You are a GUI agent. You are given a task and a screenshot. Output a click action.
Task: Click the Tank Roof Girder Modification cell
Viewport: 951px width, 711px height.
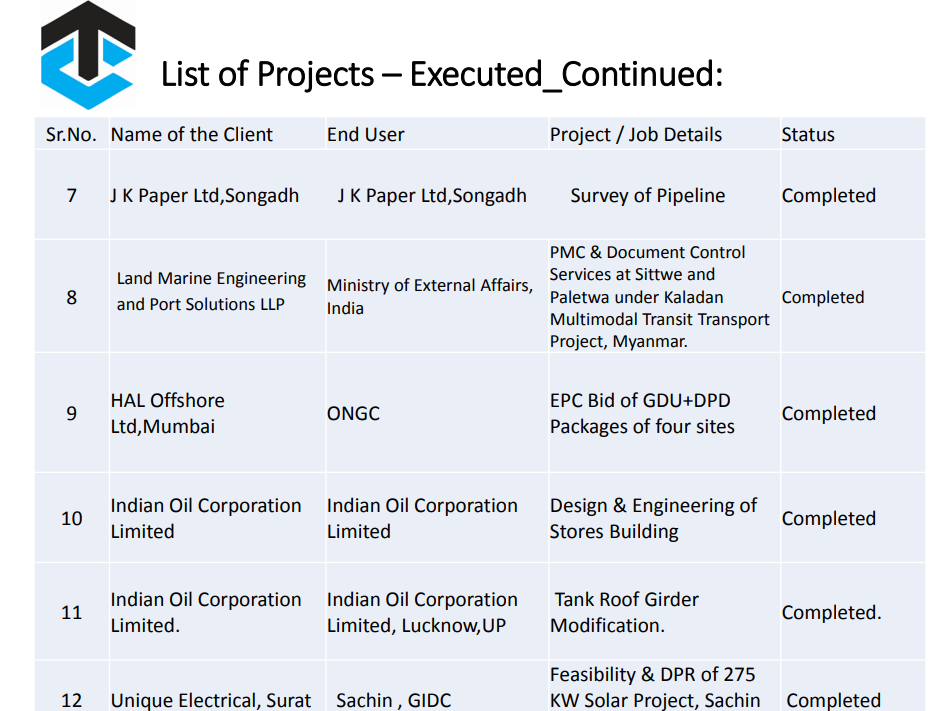(627, 612)
